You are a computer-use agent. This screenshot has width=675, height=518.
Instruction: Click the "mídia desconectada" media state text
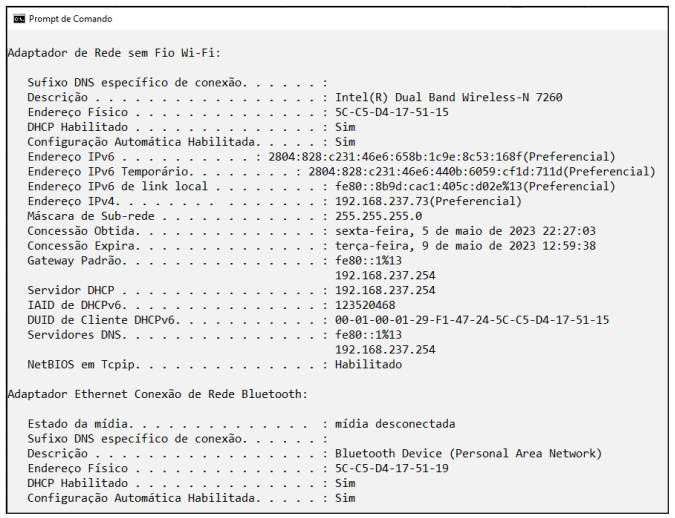pyautogui.click(x=395, y=423)
